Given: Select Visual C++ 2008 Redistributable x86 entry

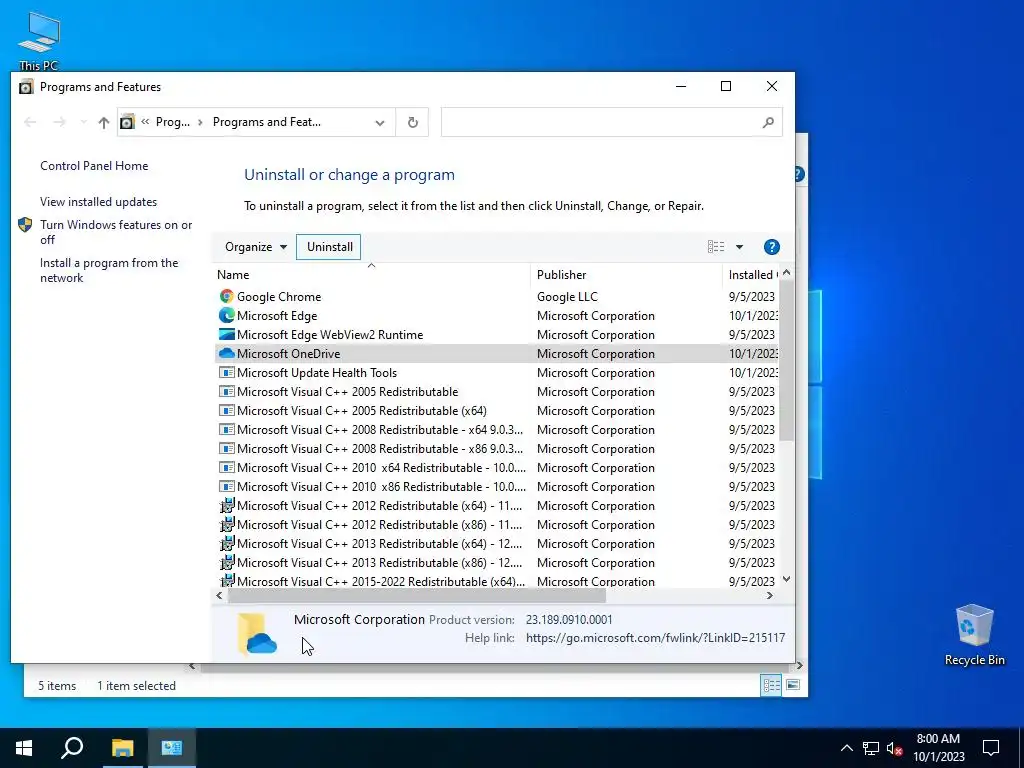Looking at the screenshot, I should (x=498, y=449).
